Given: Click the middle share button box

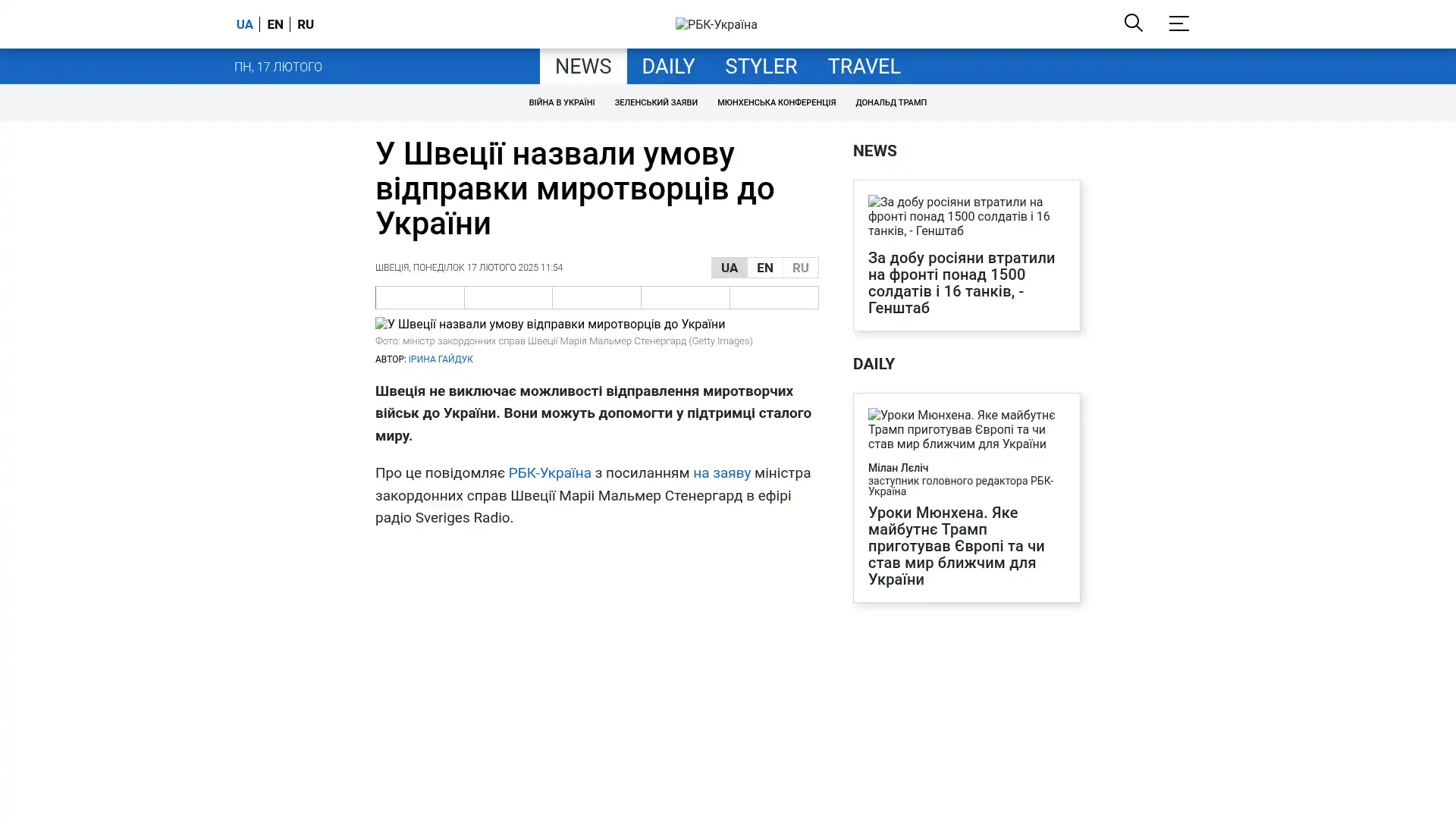Looking at the screenshot, I should [x=596, y=297].
